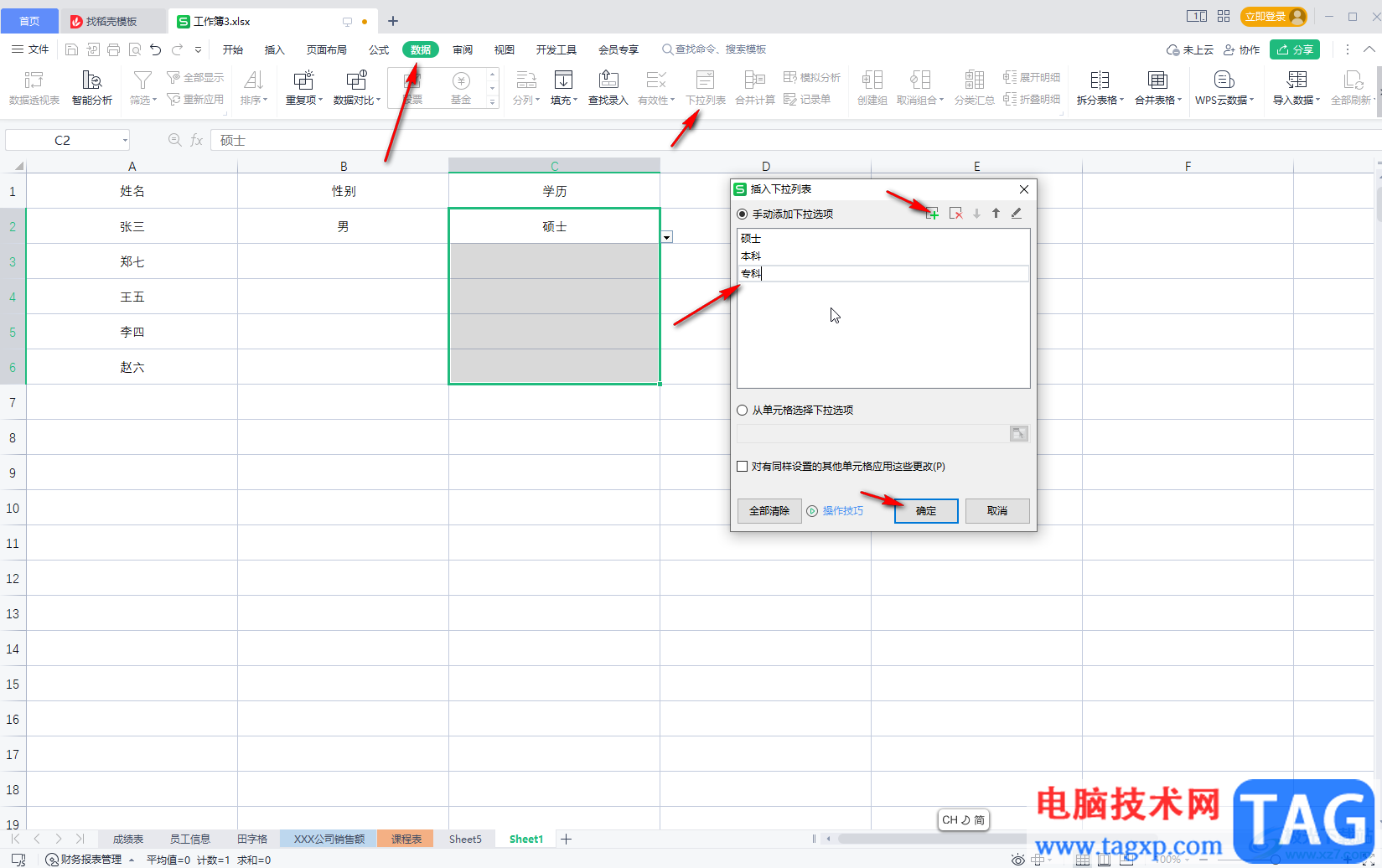Click the horizontal scrollbar at the bottom

coord(932,839)
